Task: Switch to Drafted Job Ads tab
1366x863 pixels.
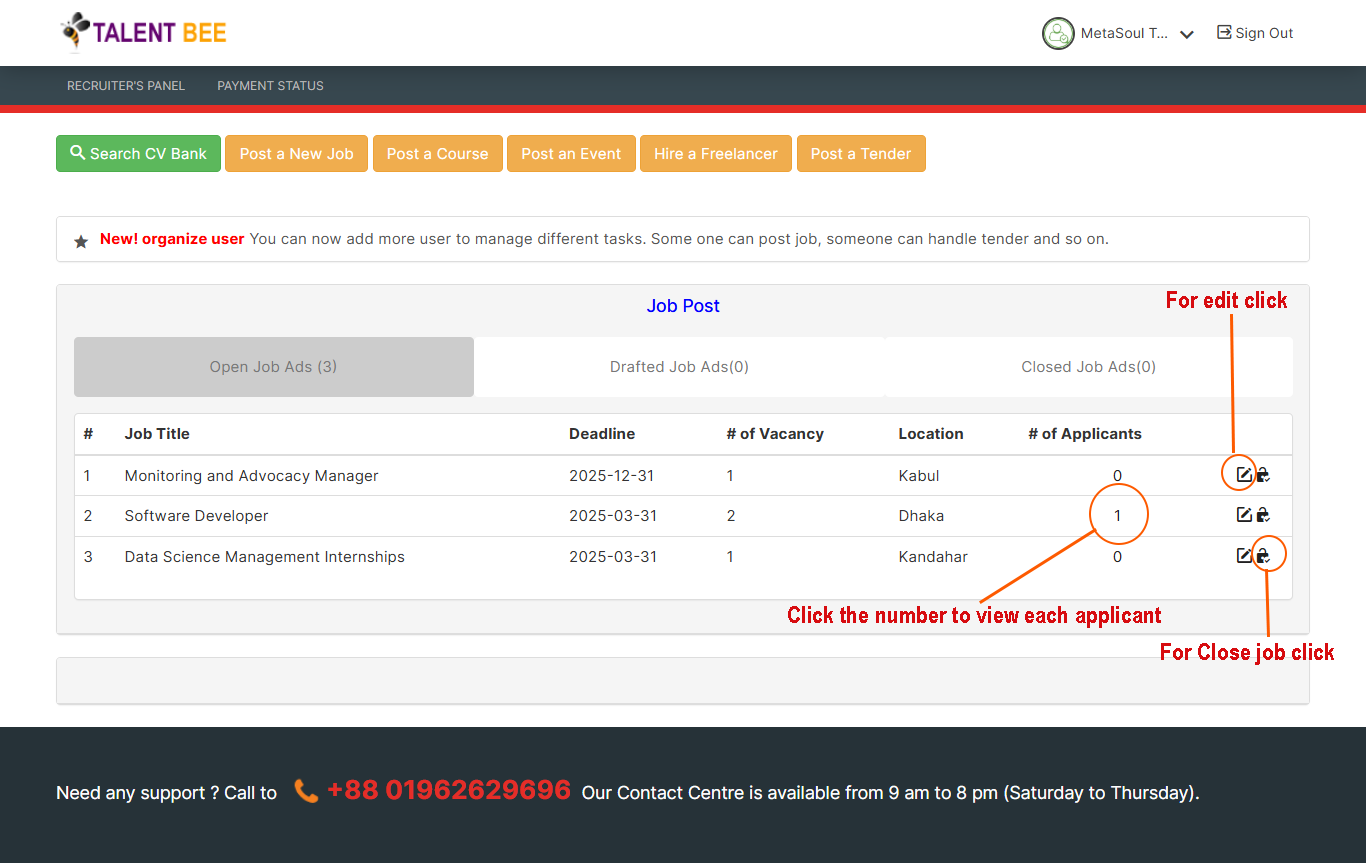Action: pos(679,367)
